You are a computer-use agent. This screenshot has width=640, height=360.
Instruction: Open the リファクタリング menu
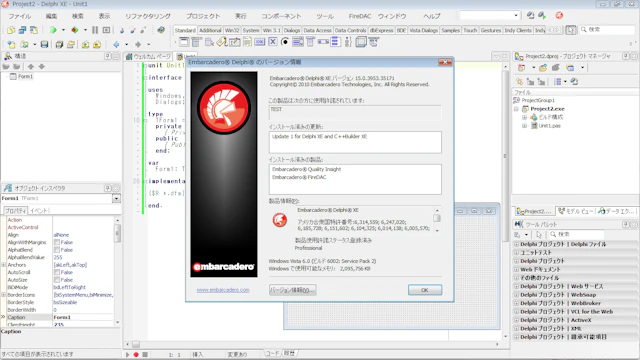tap(148, 16)
